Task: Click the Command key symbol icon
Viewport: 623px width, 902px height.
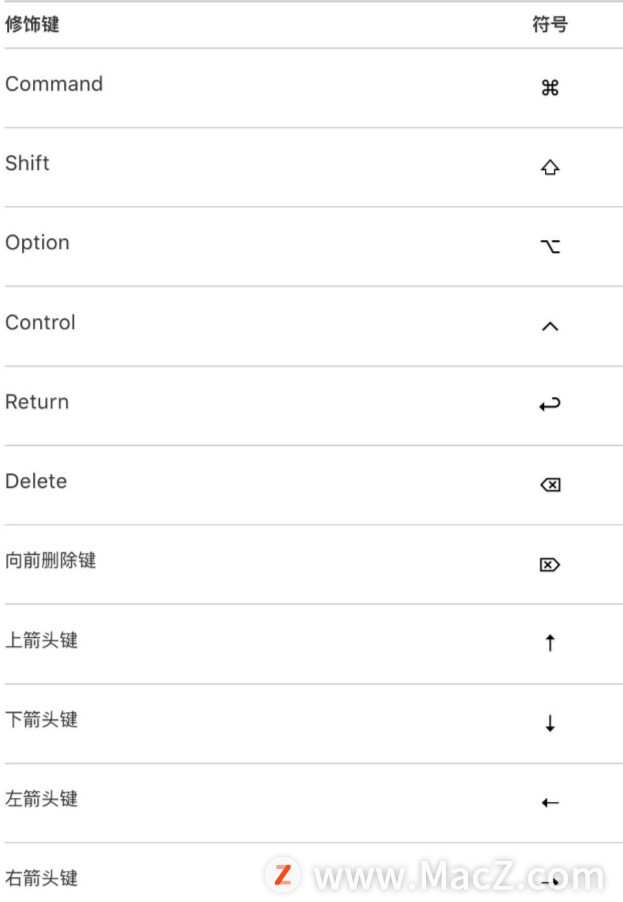Action: point(550,87)
